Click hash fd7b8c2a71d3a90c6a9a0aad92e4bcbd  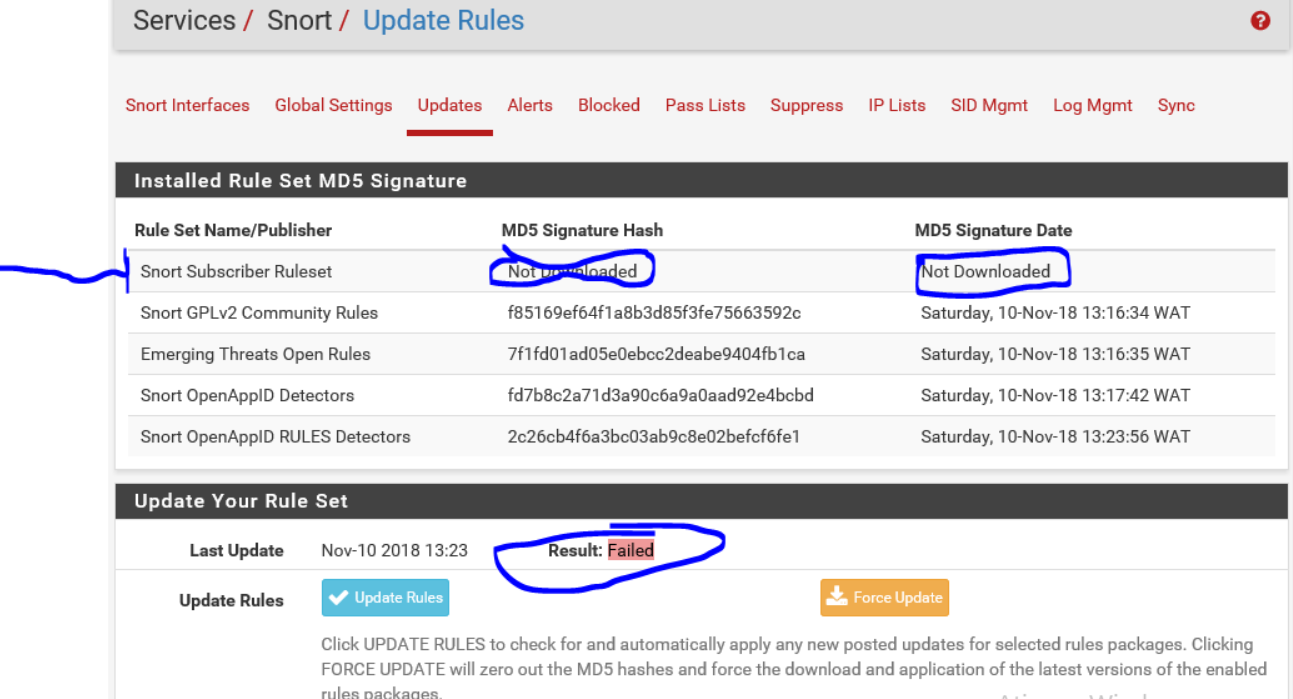(x=660, y=395)
